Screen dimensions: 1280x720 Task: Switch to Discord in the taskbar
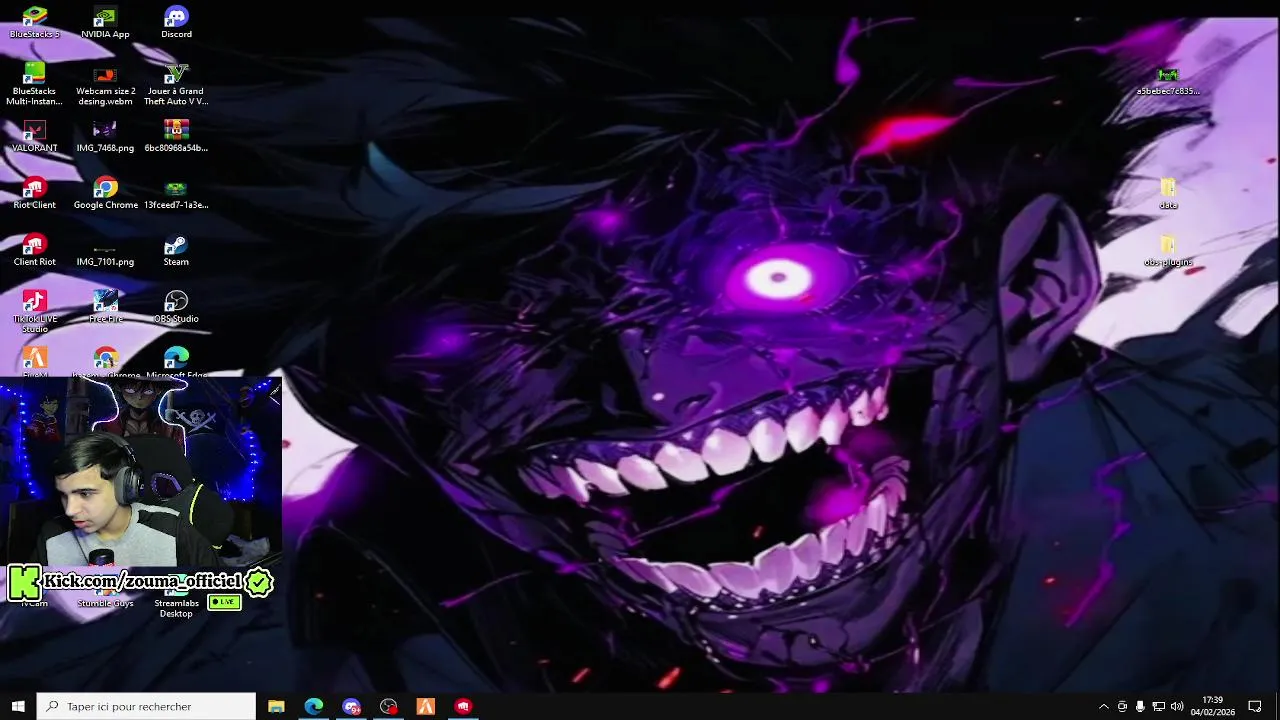351,706
